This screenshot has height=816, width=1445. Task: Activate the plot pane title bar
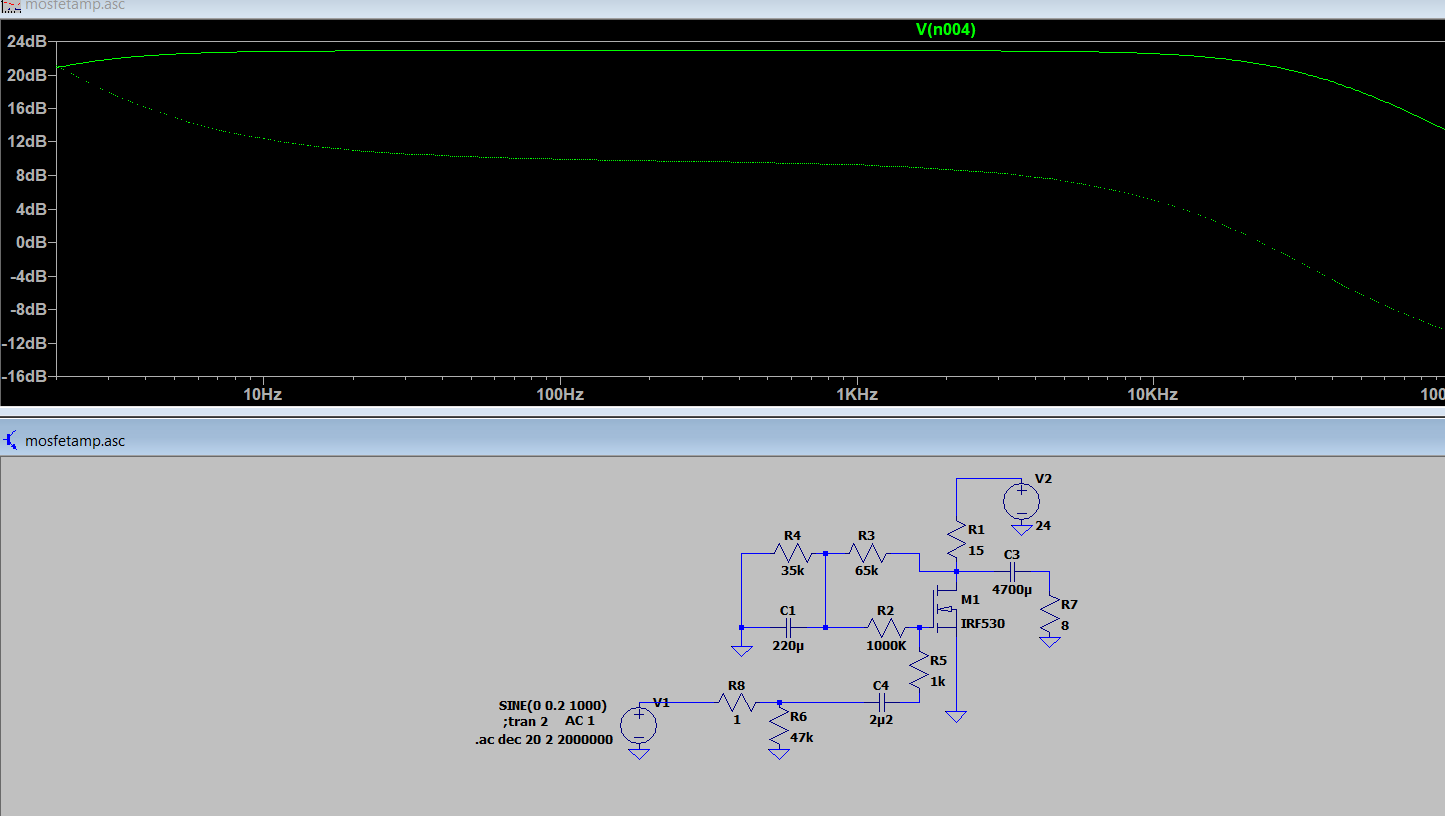coord(722,7)
